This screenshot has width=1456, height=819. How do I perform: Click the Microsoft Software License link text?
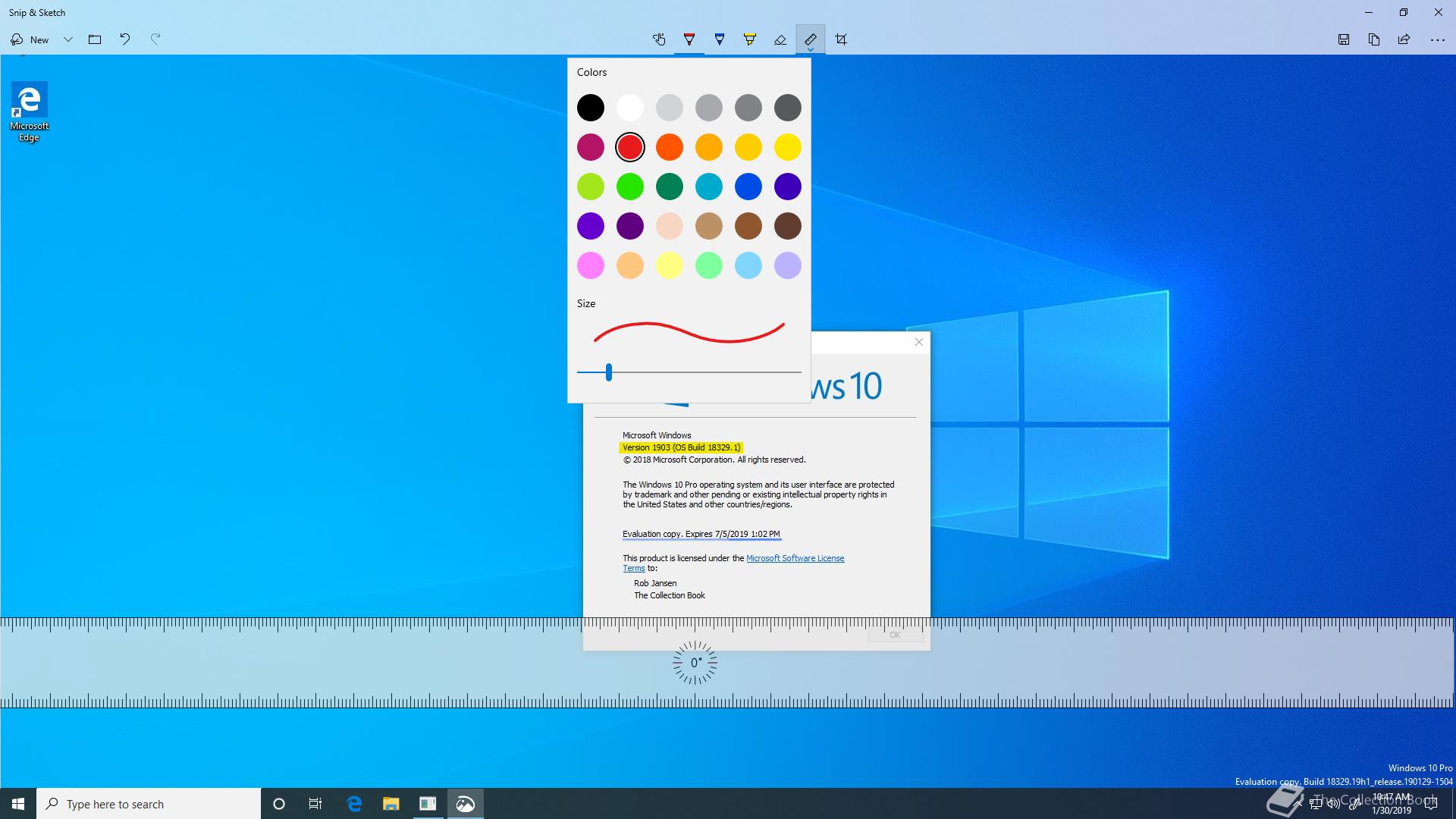click(795, 558)
